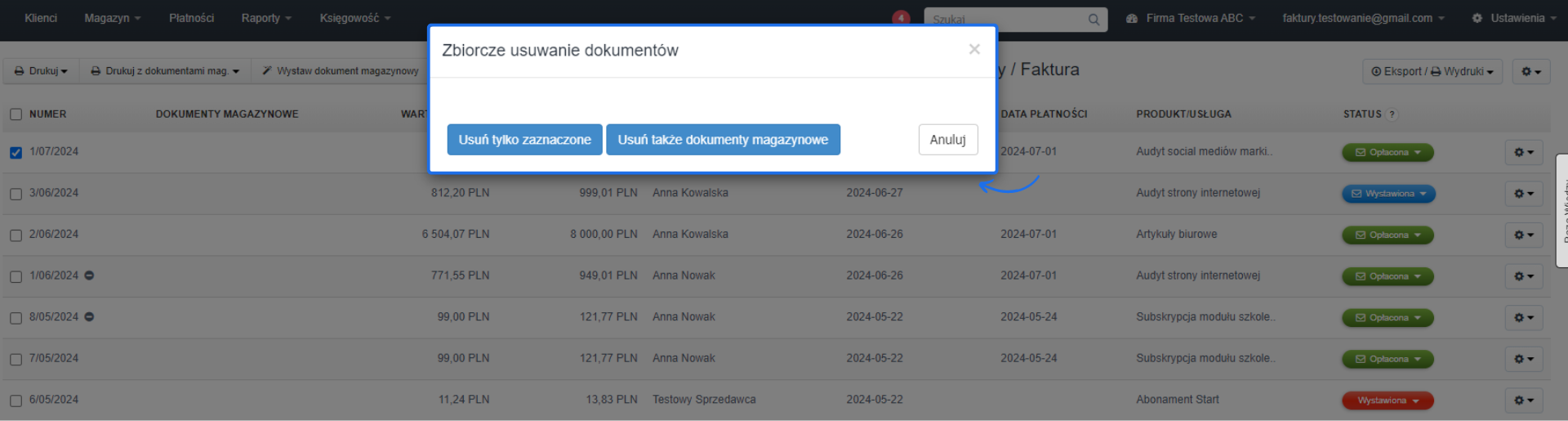Viewport: 1568px width, 421px height.
Task: Click Usuń także dokumenty magazynowe button
Action: pos(723,140)
